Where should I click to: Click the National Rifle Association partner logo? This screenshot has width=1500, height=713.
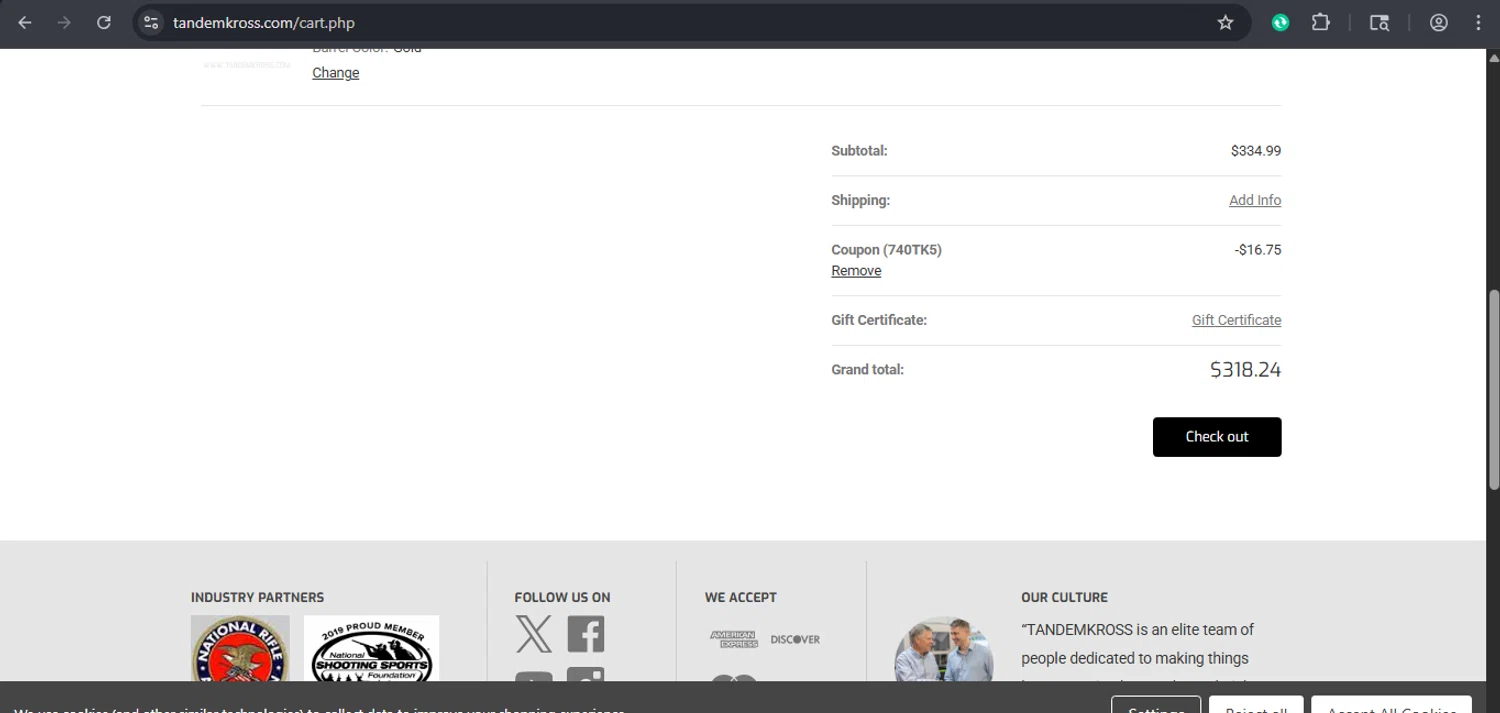(240, 648)
